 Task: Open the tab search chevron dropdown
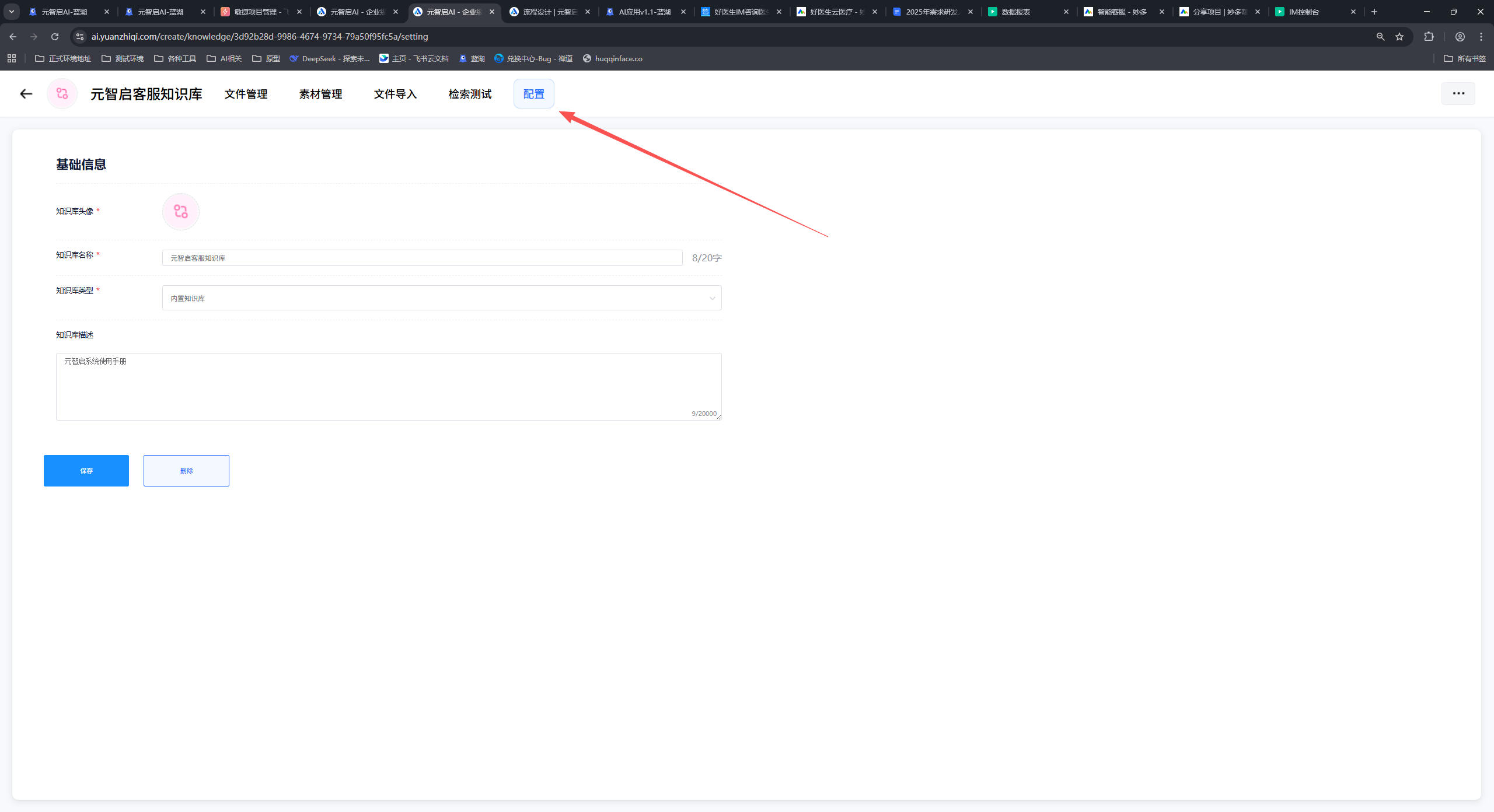pyautogui.click(x=11, y=12)
